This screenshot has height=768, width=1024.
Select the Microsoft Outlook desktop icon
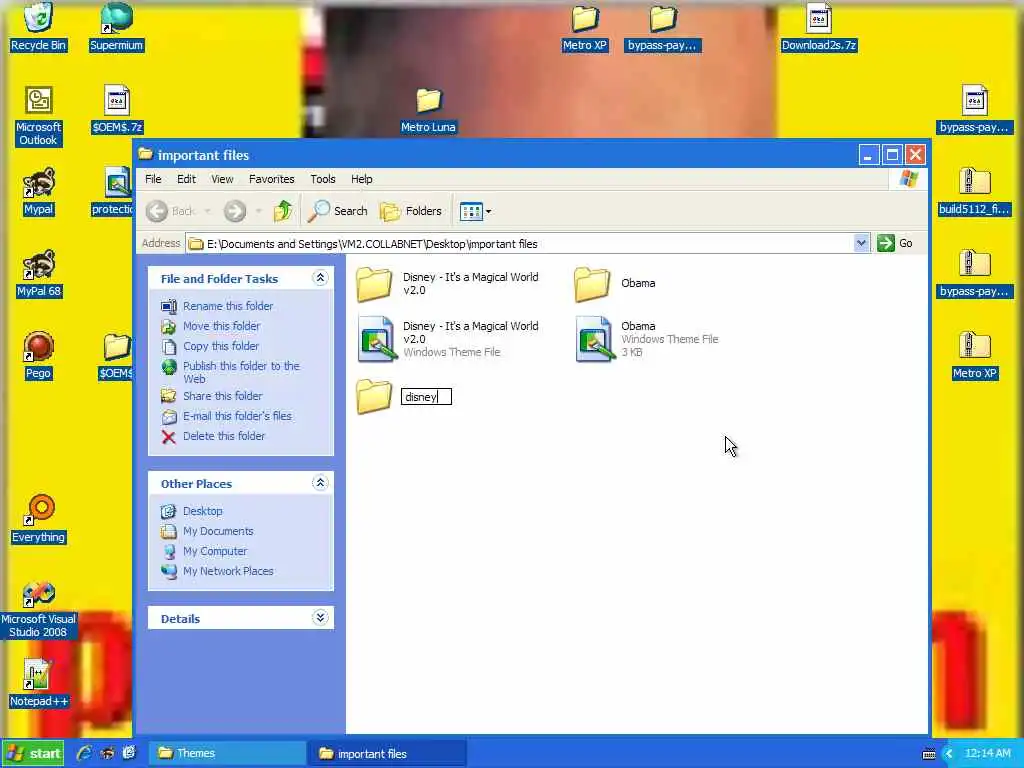click(38, 116)
